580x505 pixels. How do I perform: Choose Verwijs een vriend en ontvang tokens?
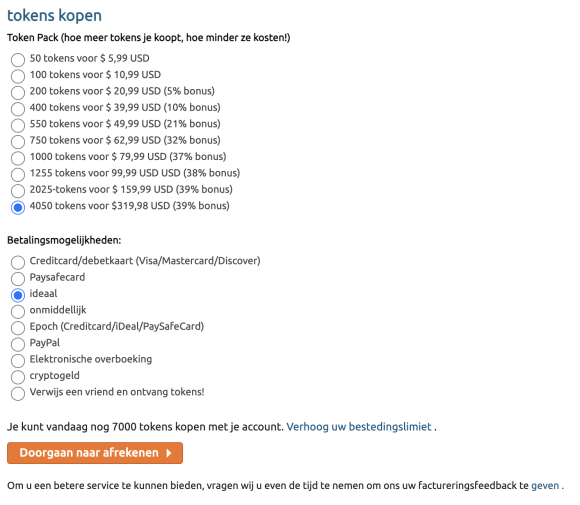[18, 393]
